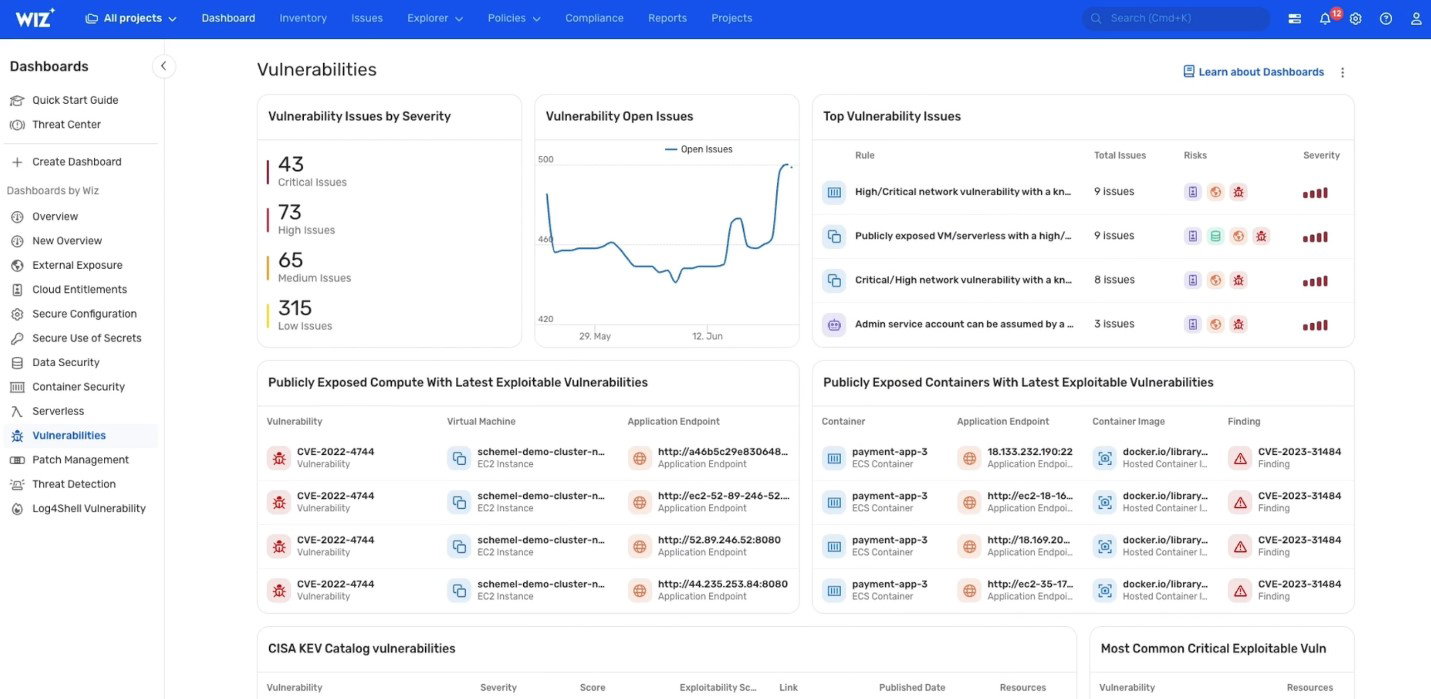Viewport: 1431px width, 699px height.
Task: Click the finding warning icon for CVE-2023-31484
Action: [1239, 457]
